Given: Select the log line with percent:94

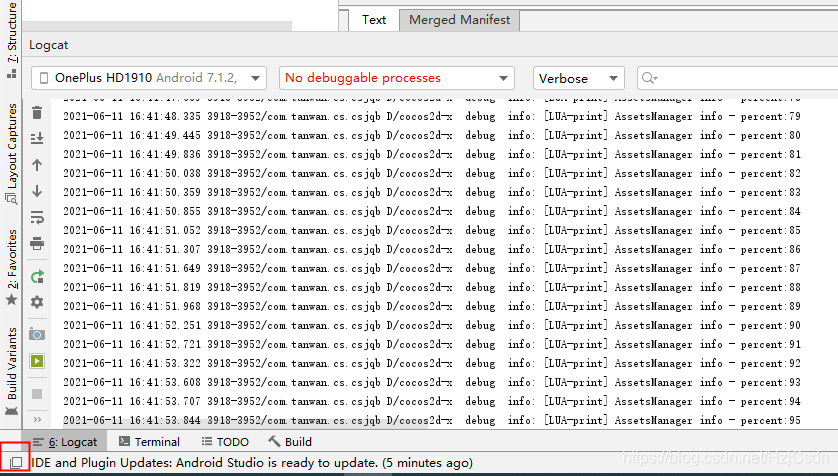Looking at the screenshot, I should pos(432,401).
